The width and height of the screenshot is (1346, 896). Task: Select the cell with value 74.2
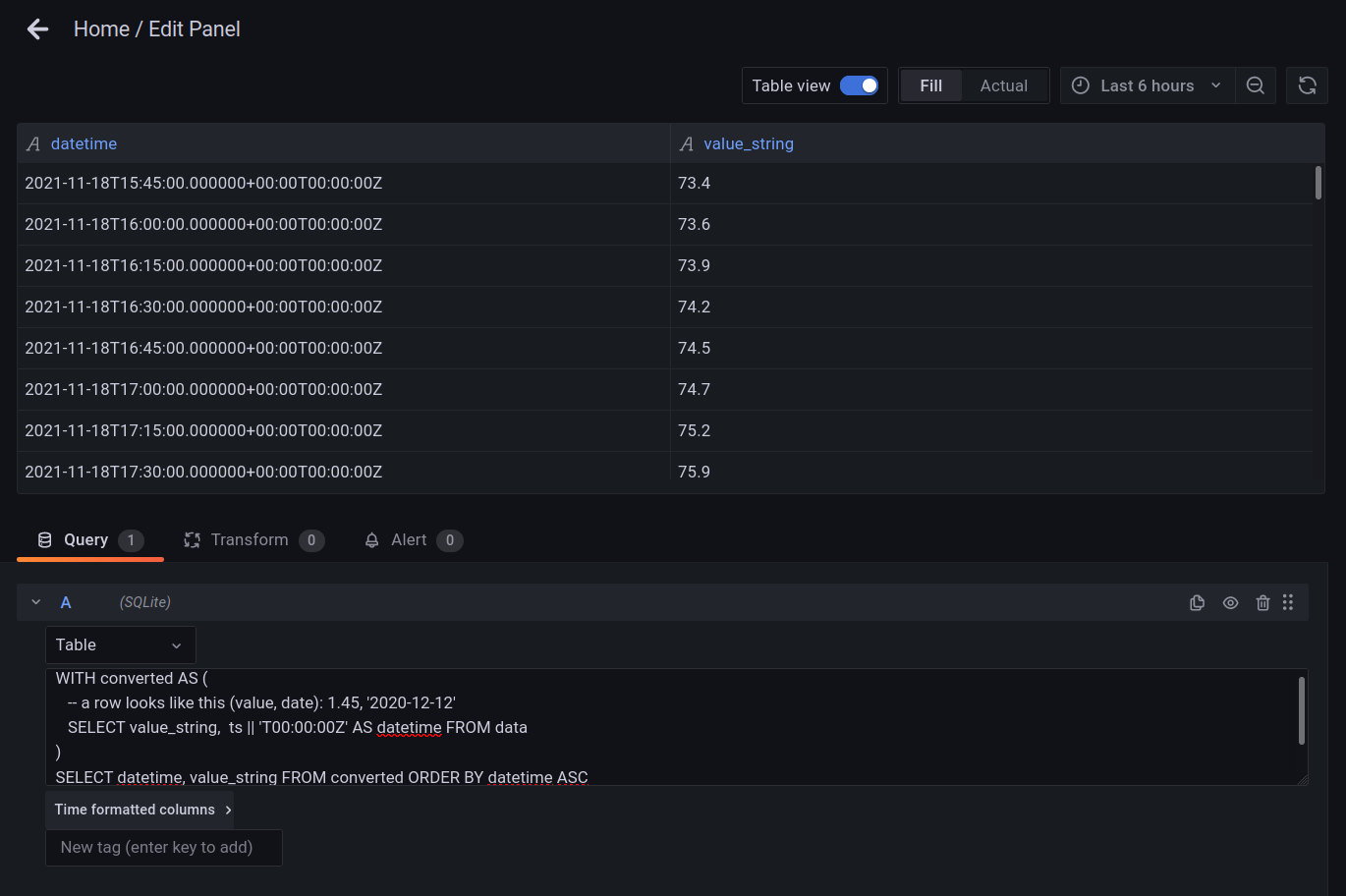[991, 307]
